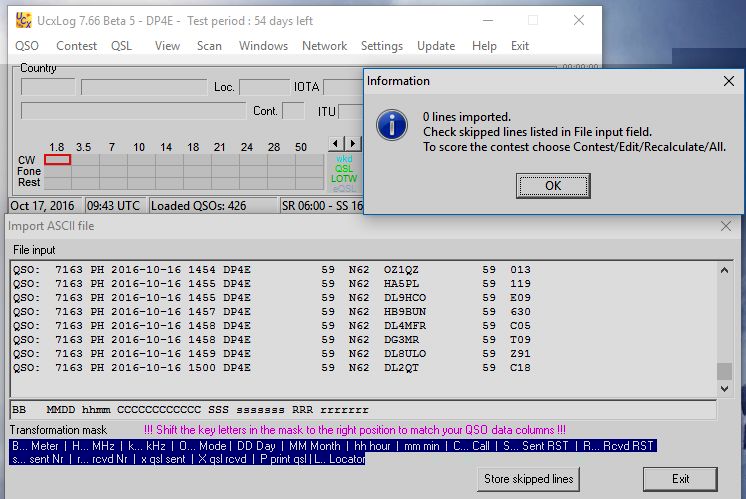Open the Scan menu

point(209,46)
